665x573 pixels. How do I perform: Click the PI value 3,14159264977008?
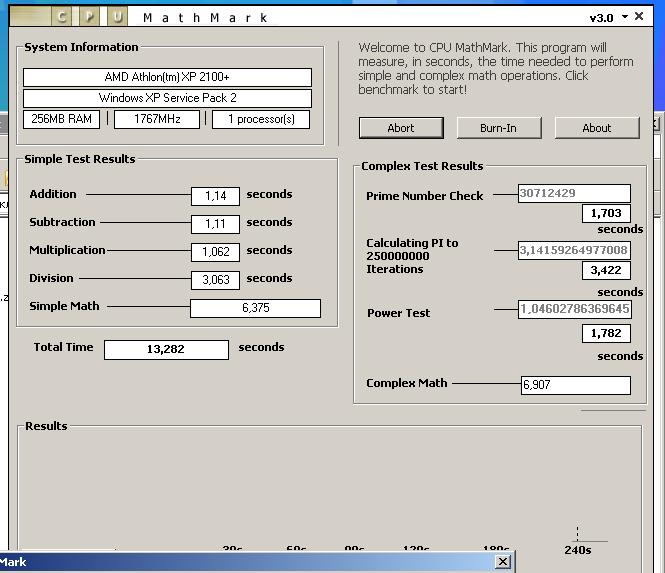pyautogui.click(x=574, y=250)
